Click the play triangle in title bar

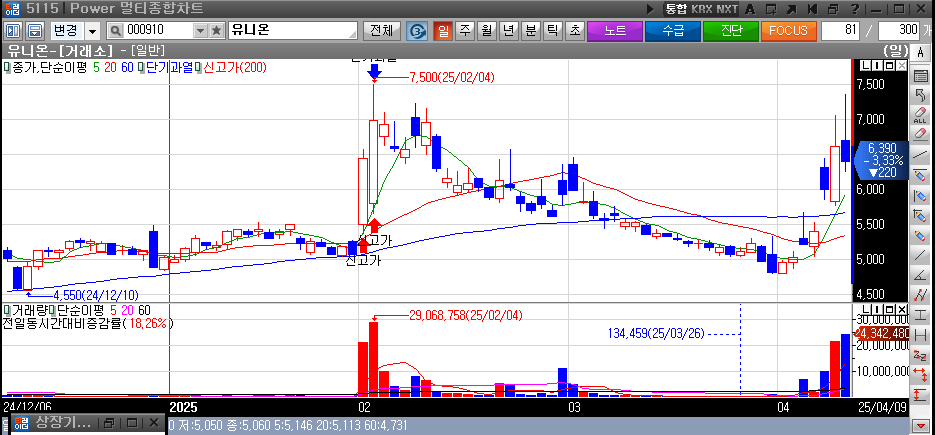click(x=651, y=10)
